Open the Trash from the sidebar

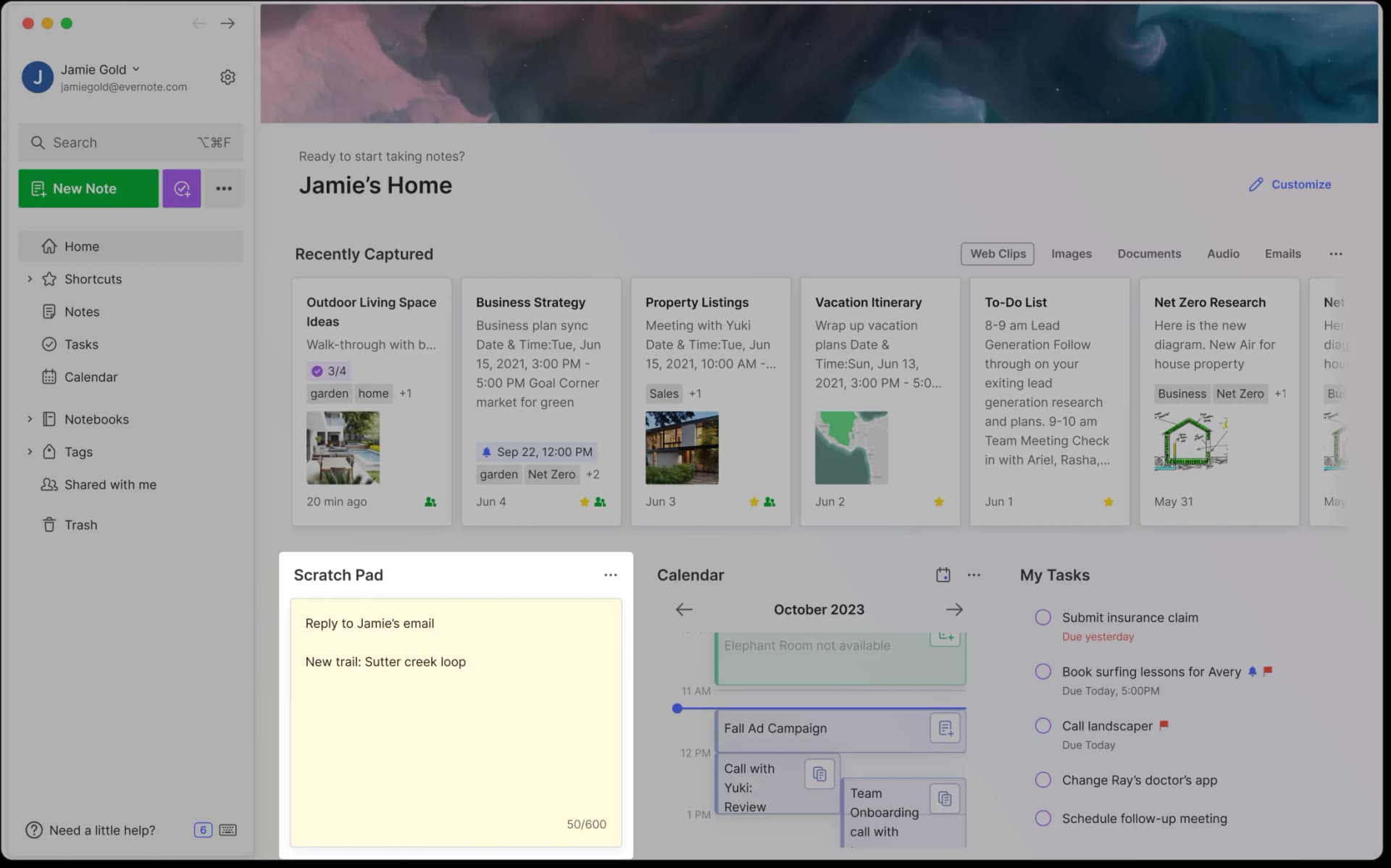tap(81, 525)
